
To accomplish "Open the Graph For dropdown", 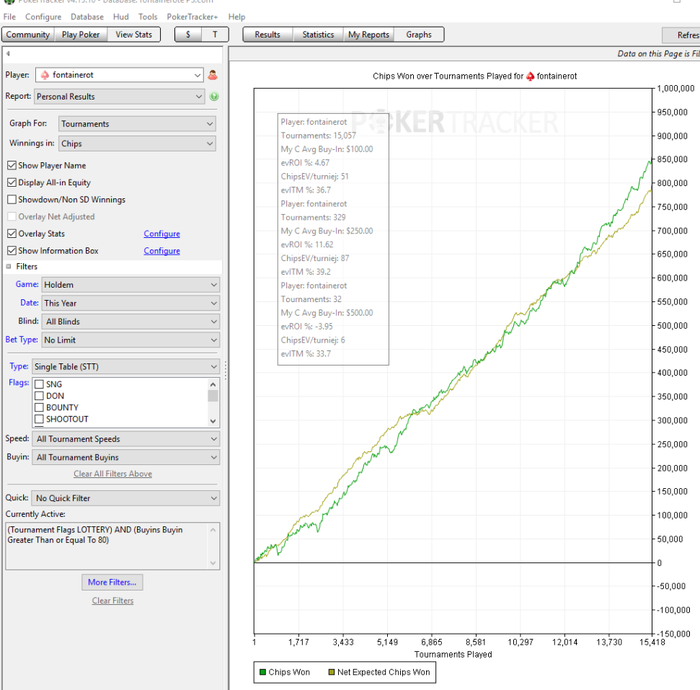I will pyautogui.click(x=137, y=124).
